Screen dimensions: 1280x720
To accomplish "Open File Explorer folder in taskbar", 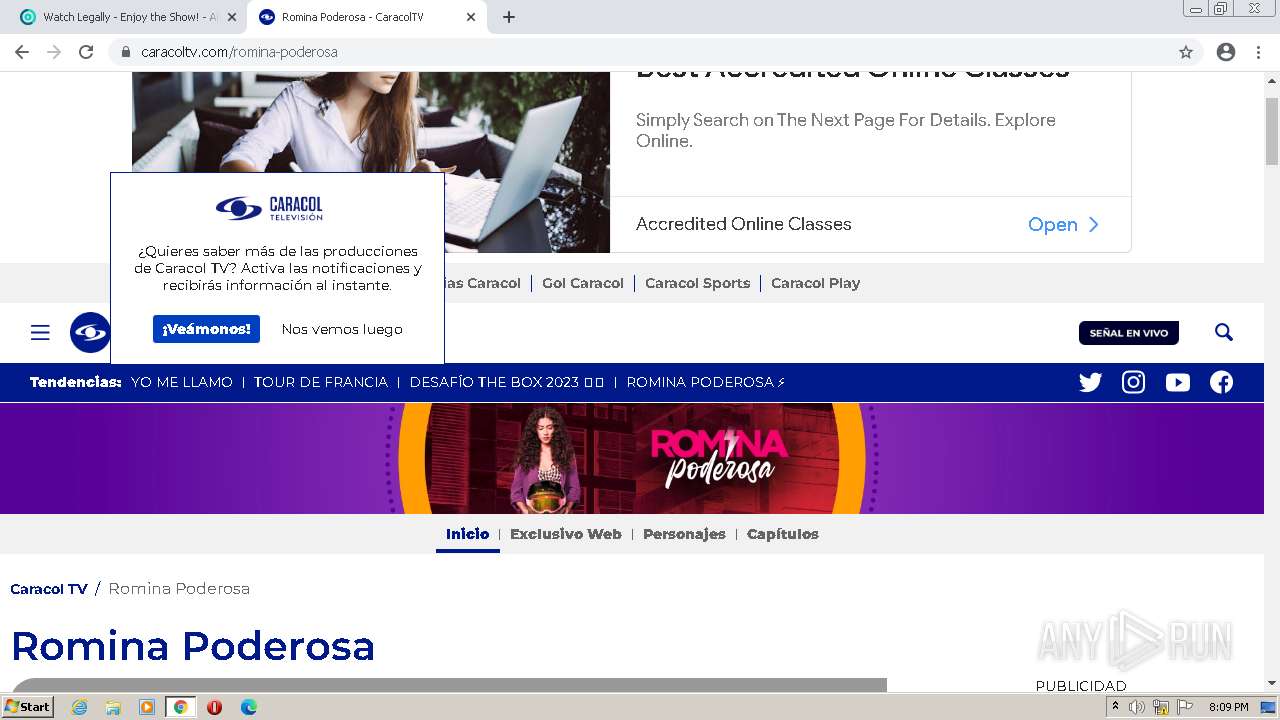I will tap(113, 707).
